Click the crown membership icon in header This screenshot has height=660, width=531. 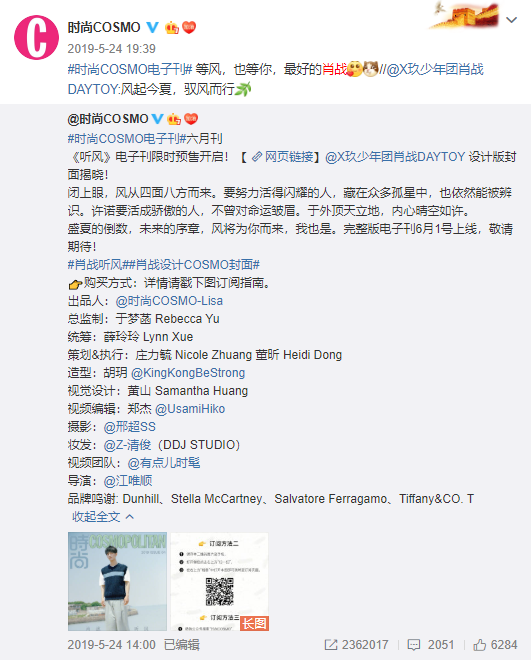tap(172, 28)
